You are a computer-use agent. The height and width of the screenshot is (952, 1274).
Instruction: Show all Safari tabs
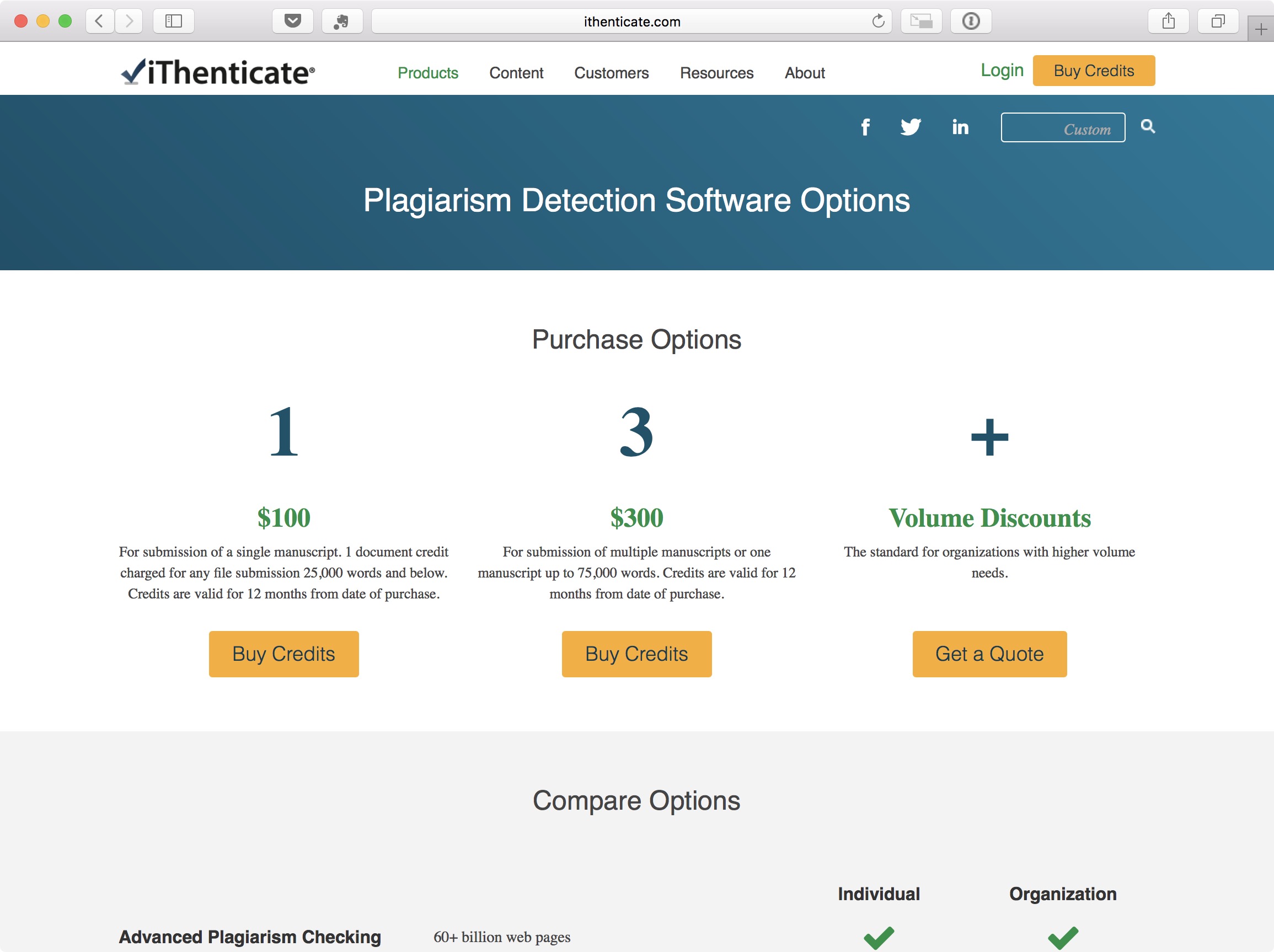[1218, 22]
